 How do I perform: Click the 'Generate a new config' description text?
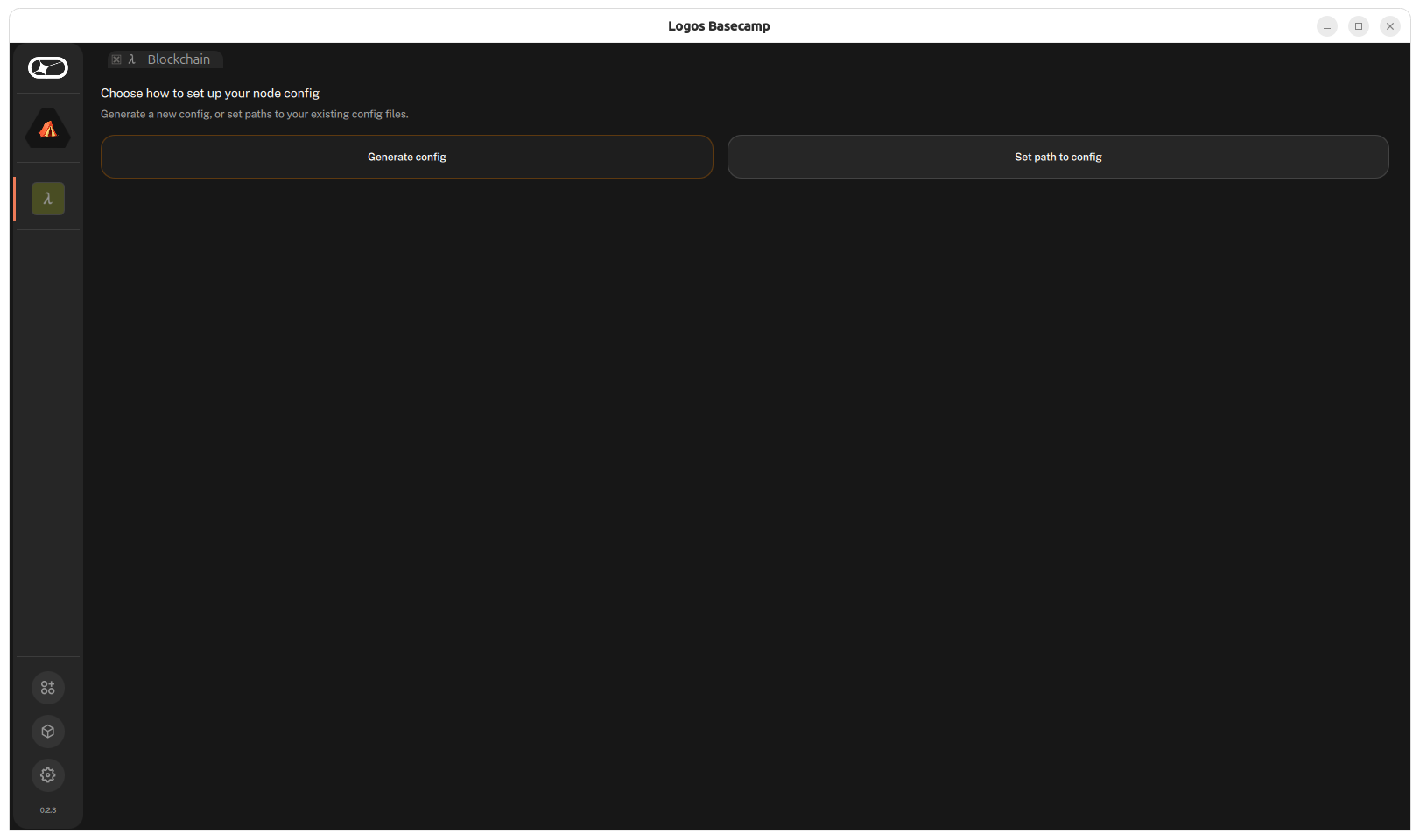[x=255, y=114]
